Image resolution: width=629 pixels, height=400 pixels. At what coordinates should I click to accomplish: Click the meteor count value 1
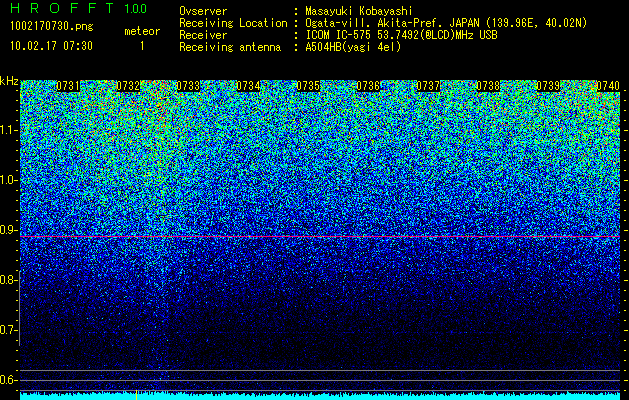coord(142,46)
